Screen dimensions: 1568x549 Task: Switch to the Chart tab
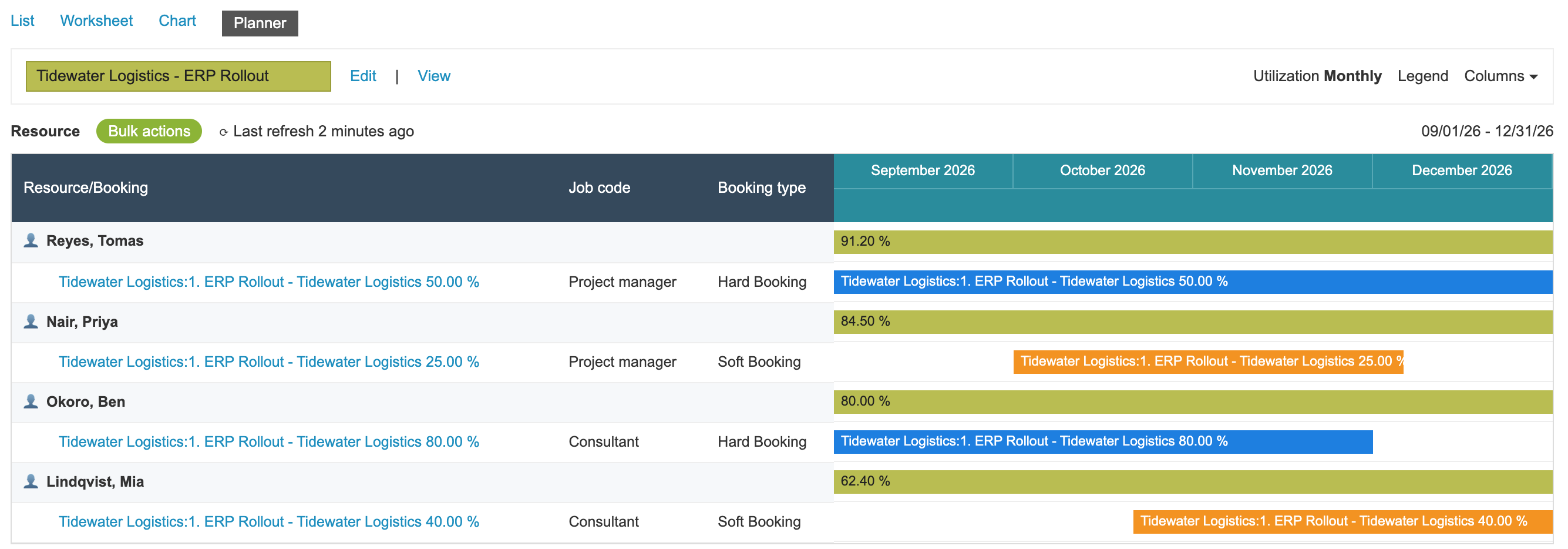click(177, 21)
